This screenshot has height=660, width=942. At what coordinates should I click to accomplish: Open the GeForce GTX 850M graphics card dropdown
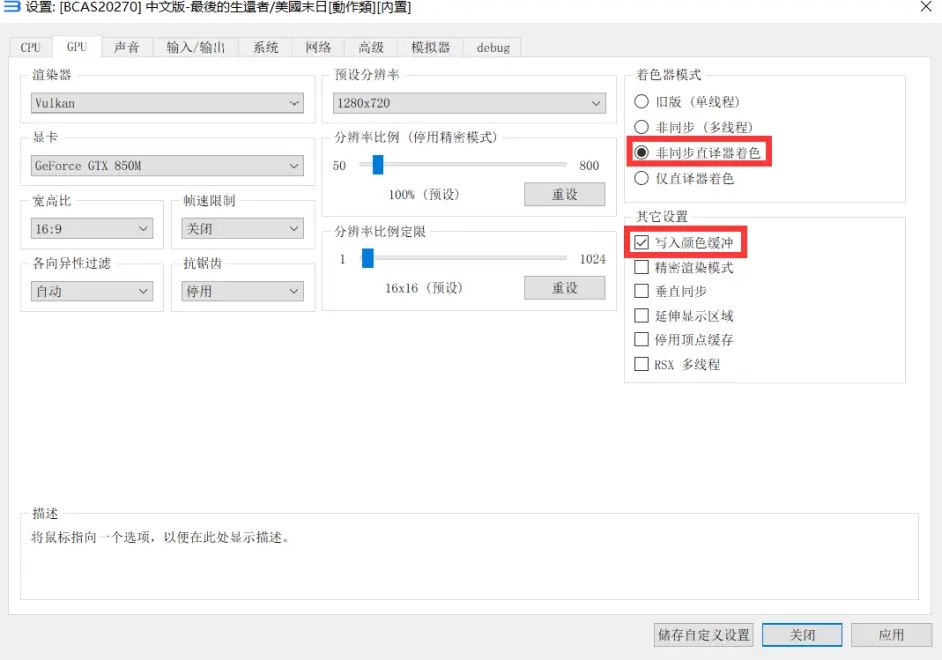point(166,165)
